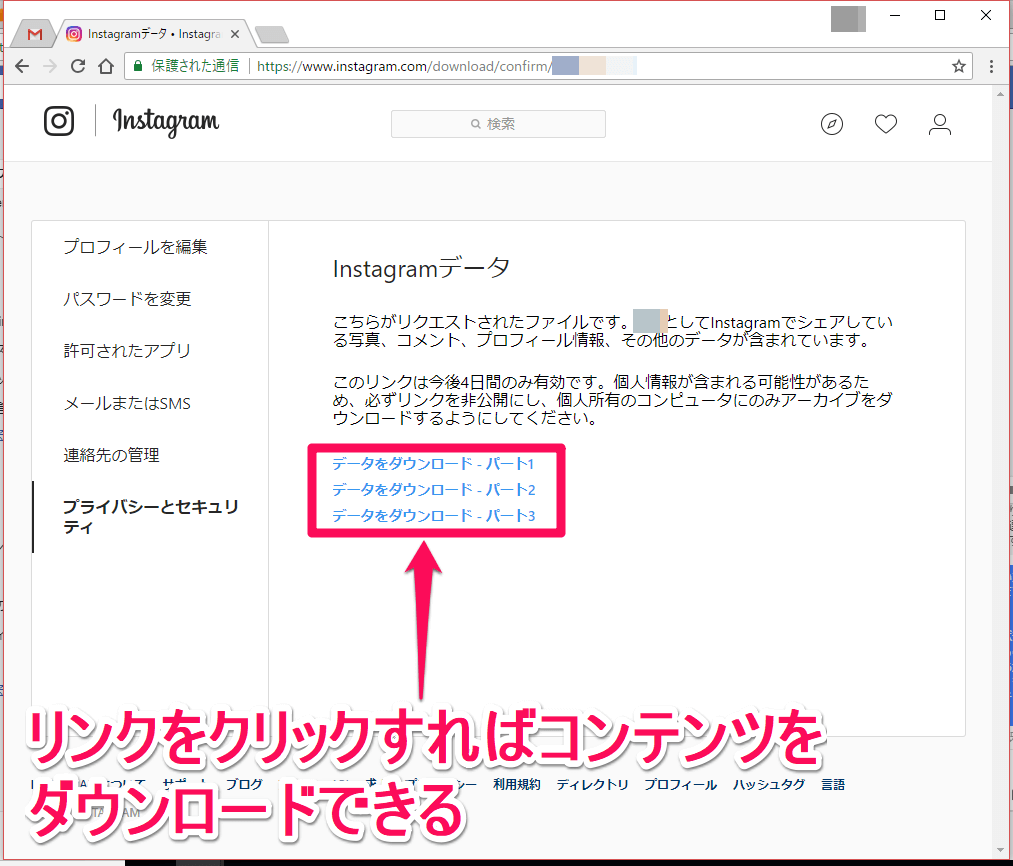This screenshot has height=866, width=1013.
Task: Open the profile person icon
Action: 940,124
